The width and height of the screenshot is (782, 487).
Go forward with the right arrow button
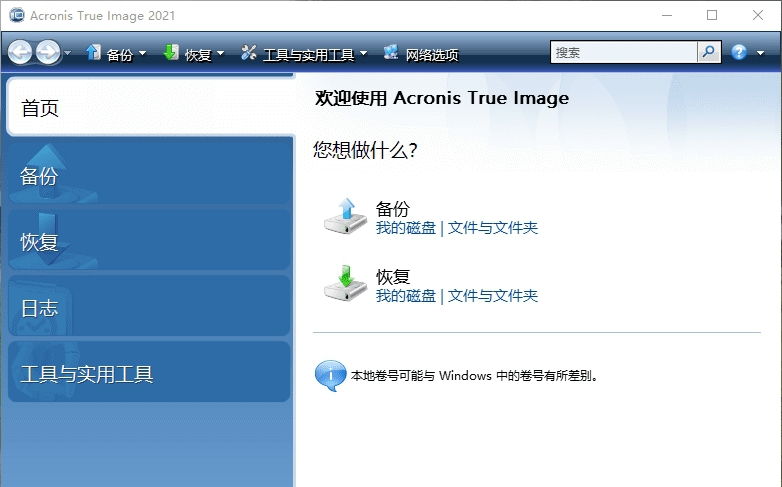pyautogui.click(x=48, y=52)
